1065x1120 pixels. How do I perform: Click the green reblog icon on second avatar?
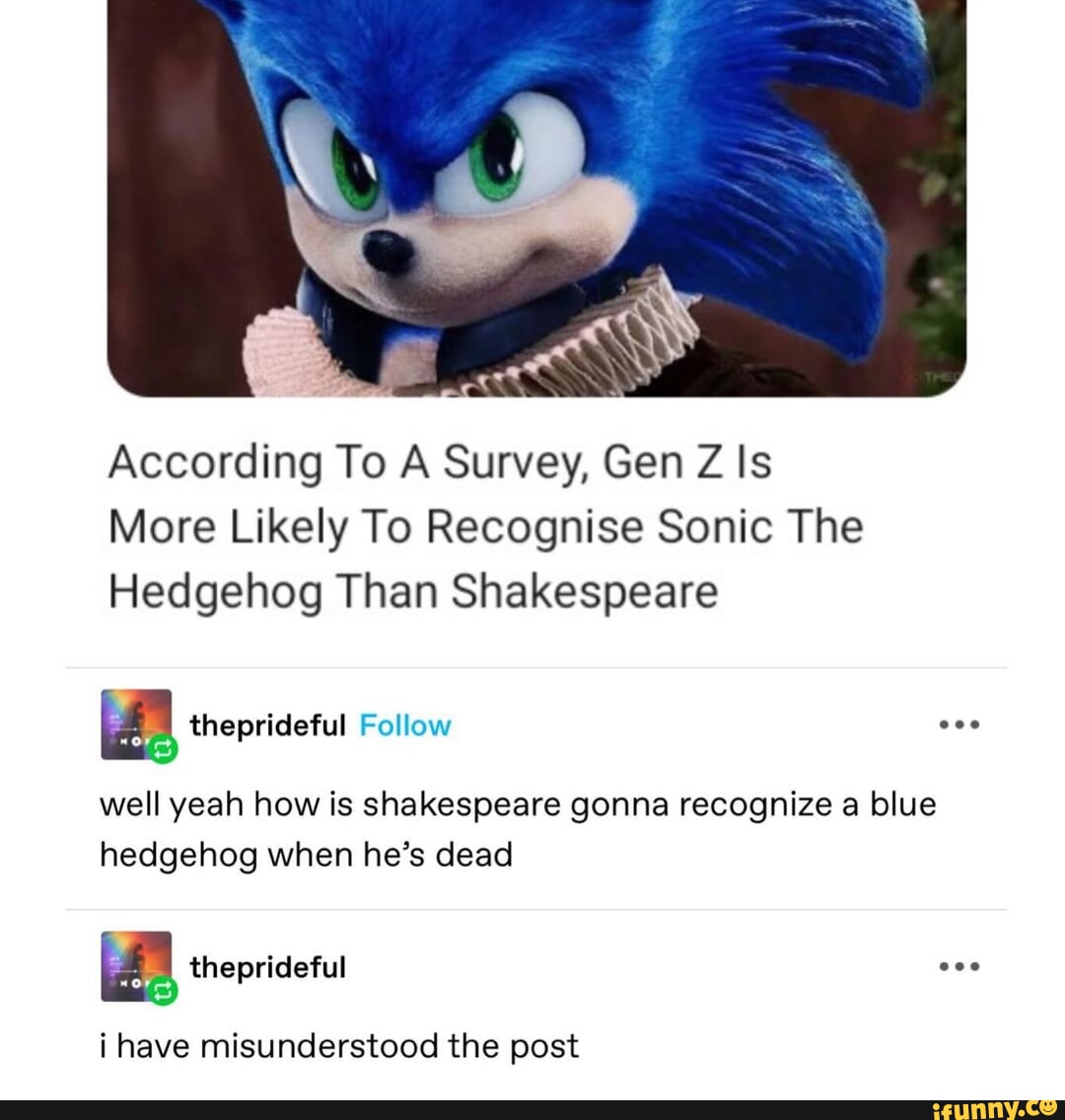click(162, 989)
